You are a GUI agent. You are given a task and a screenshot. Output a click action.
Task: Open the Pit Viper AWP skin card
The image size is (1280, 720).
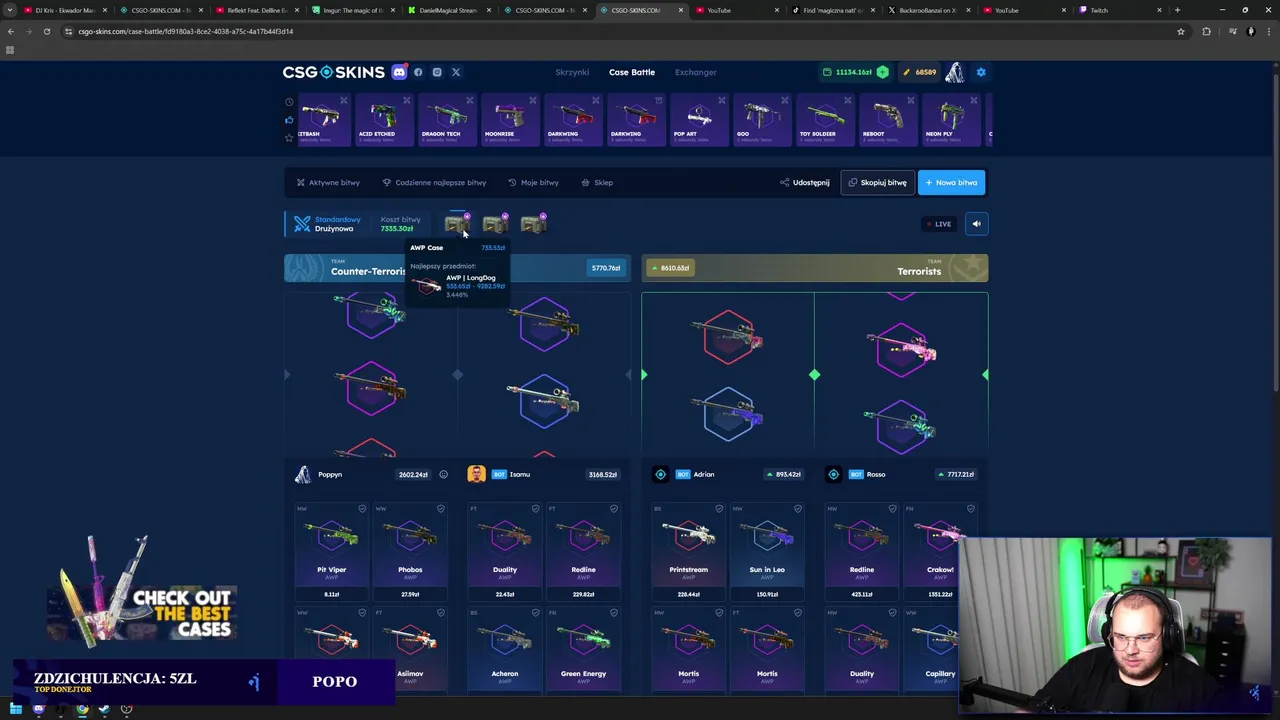click(x=331, y=552)
